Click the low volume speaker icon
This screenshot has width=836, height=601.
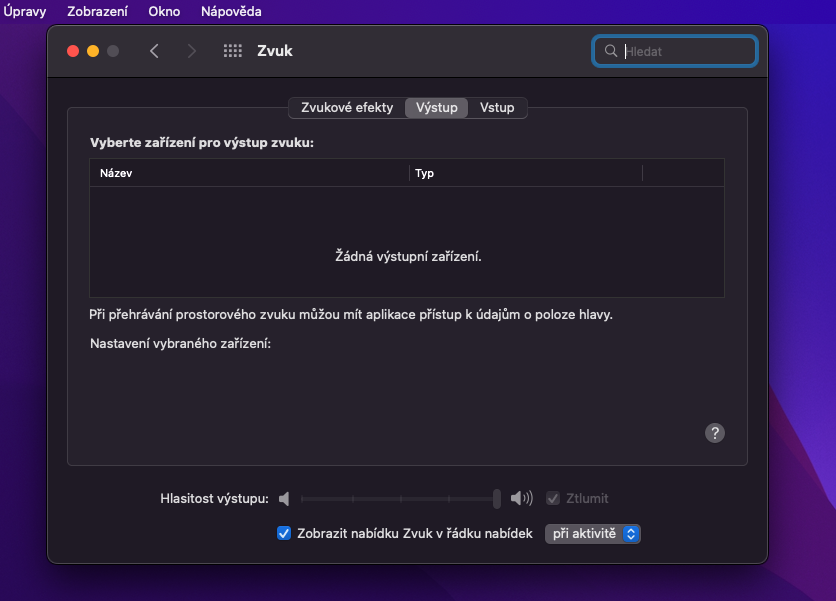point(284,498)
